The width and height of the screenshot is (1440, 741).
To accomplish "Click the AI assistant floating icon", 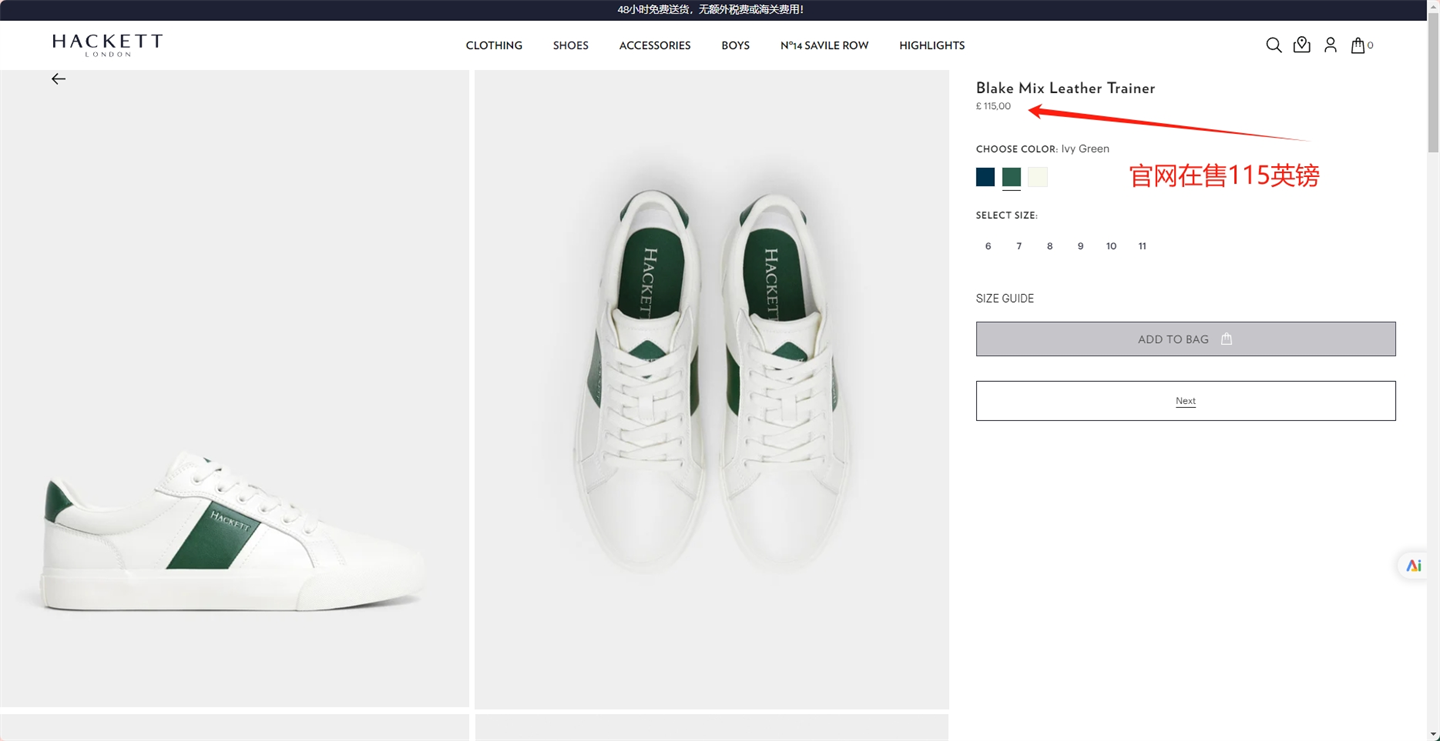I will click(x=1413, y=566).
